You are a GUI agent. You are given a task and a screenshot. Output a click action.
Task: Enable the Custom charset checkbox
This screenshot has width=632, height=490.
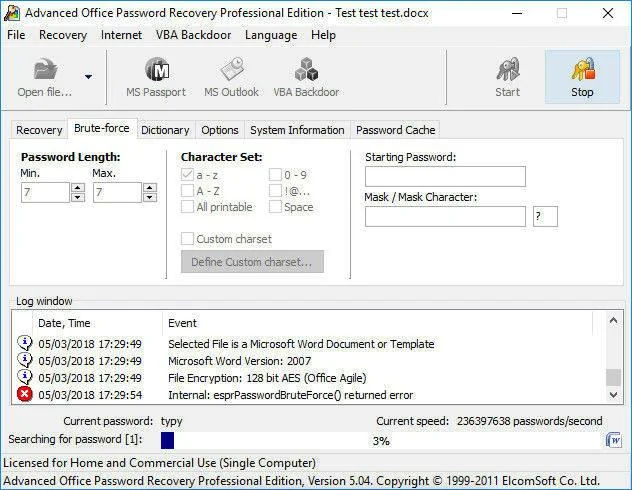187,239
